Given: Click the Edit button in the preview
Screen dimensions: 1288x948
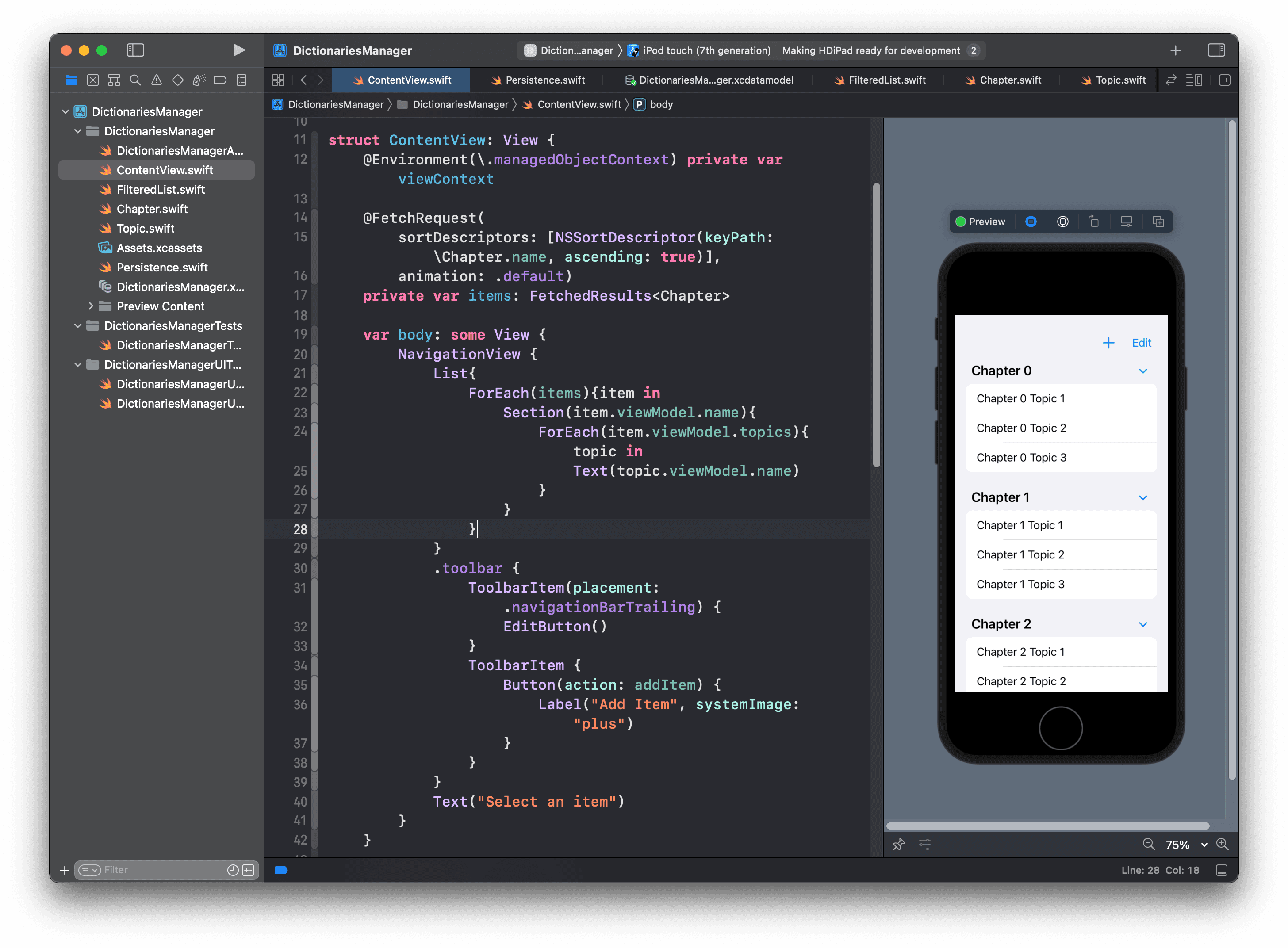Looking at the screenshot, I should pyautogui.click(x=1141, y=343).
